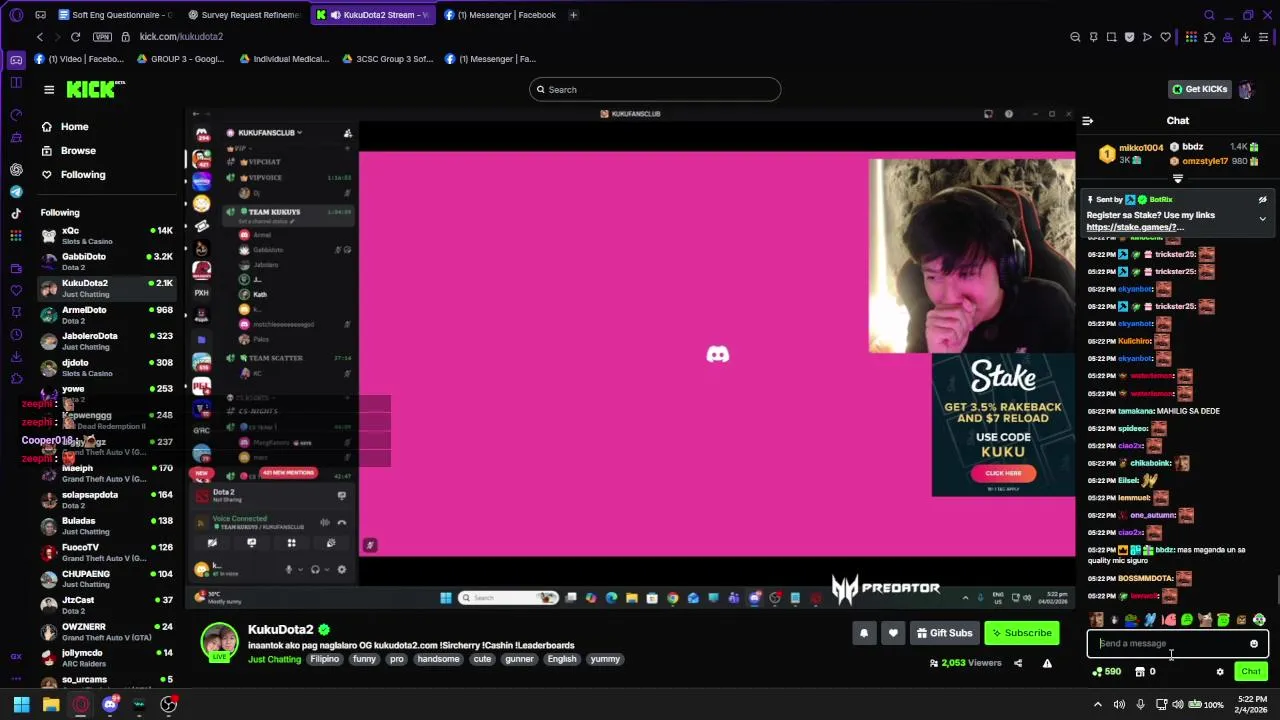Screen dimensions: 1280x720
Task: Open ChatGPT in Opera sidebar
Action: click(x=16, y=170)
